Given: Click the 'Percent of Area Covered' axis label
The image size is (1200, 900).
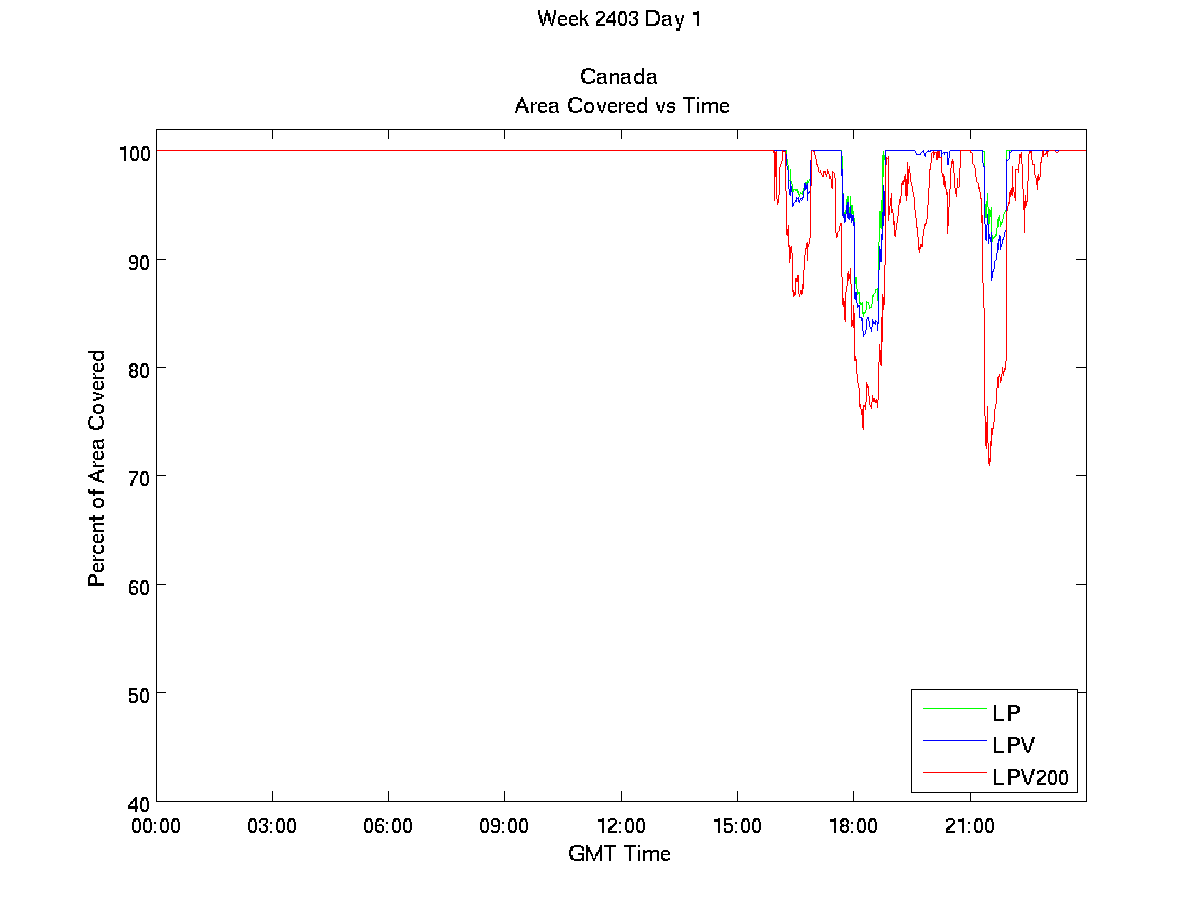Looking at the screenshot, I should click(x=97, y=468).
